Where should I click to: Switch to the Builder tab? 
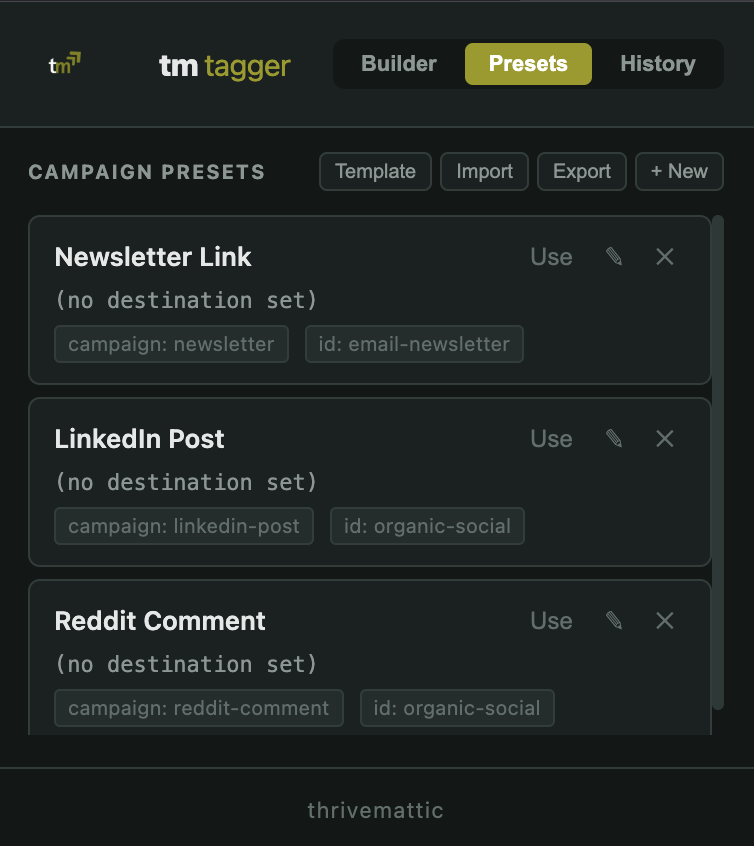(398, 63)
